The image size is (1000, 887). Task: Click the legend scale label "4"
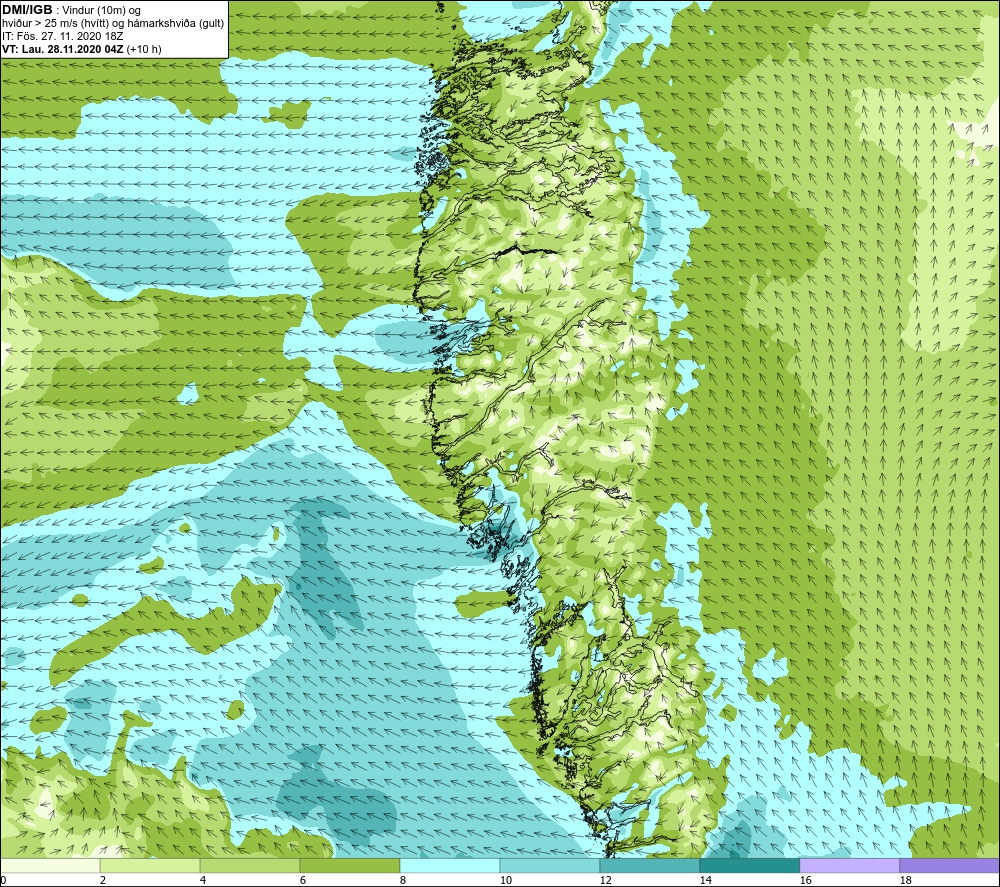(203, 880)
